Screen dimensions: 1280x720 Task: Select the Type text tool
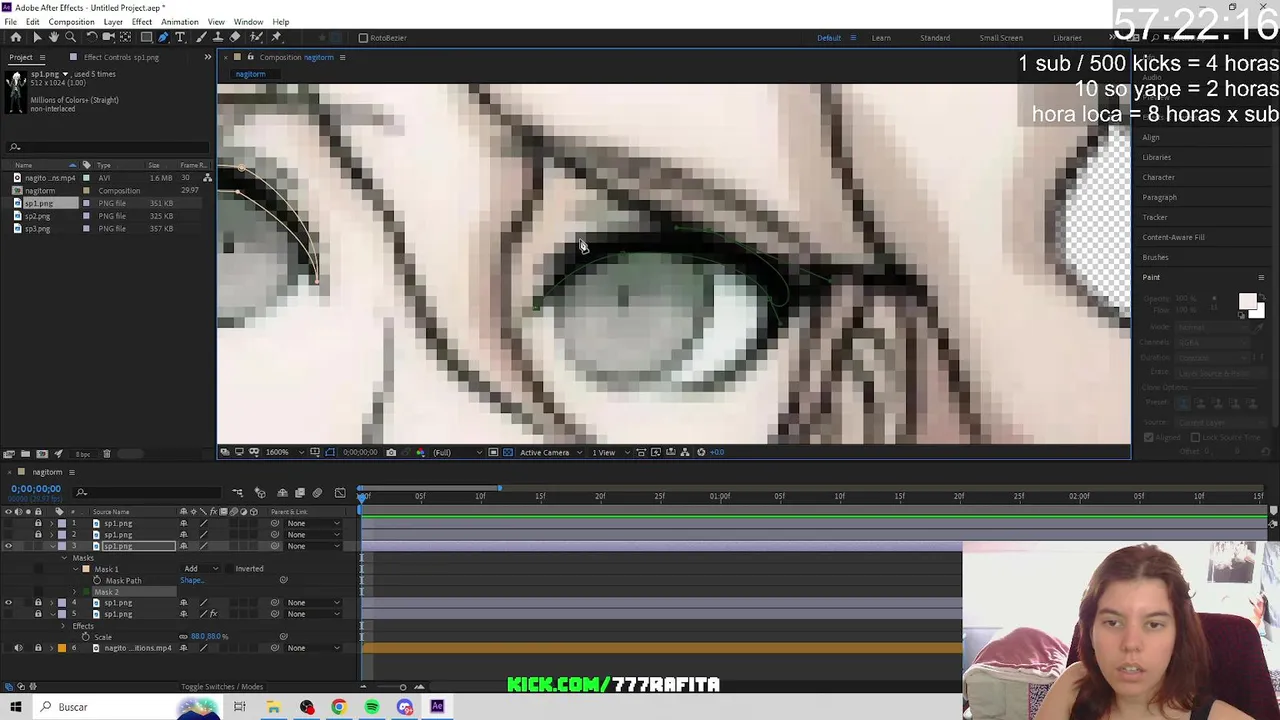[180, 37]
